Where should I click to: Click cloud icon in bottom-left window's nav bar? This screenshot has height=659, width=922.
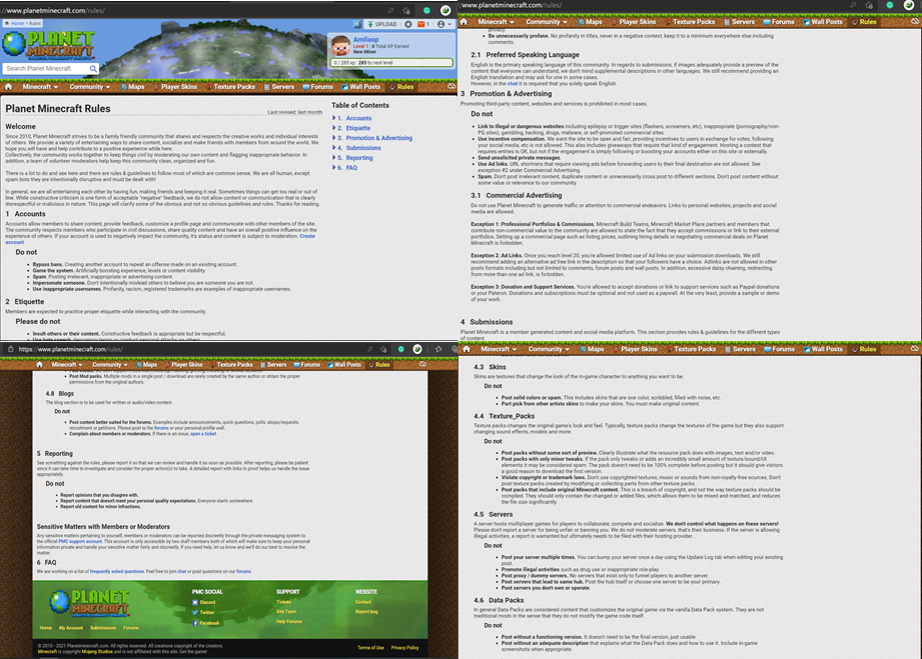click(x=422, y=364)
